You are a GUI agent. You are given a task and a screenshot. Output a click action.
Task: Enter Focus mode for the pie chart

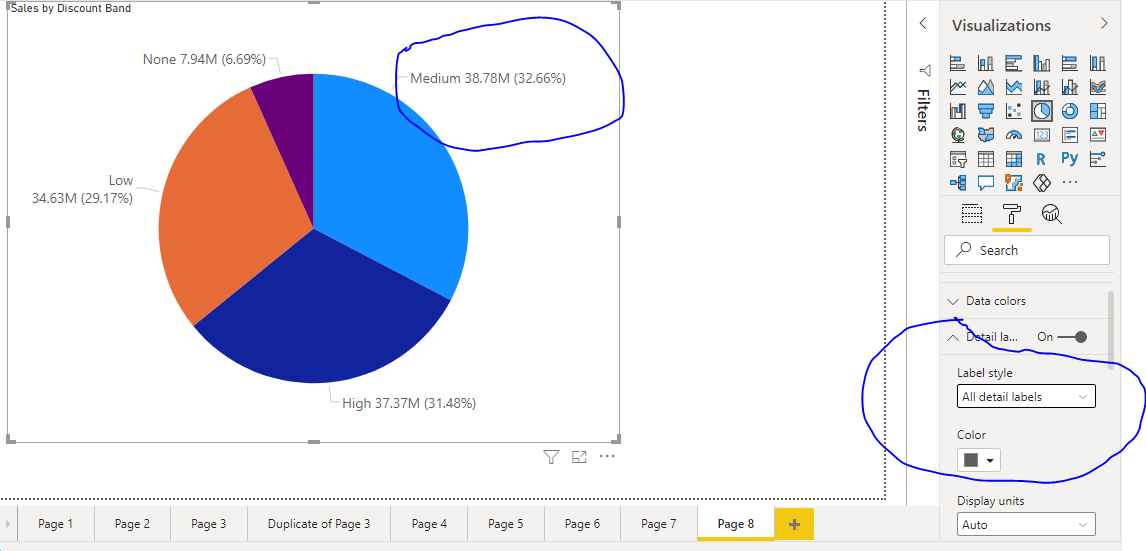[579, 457]
